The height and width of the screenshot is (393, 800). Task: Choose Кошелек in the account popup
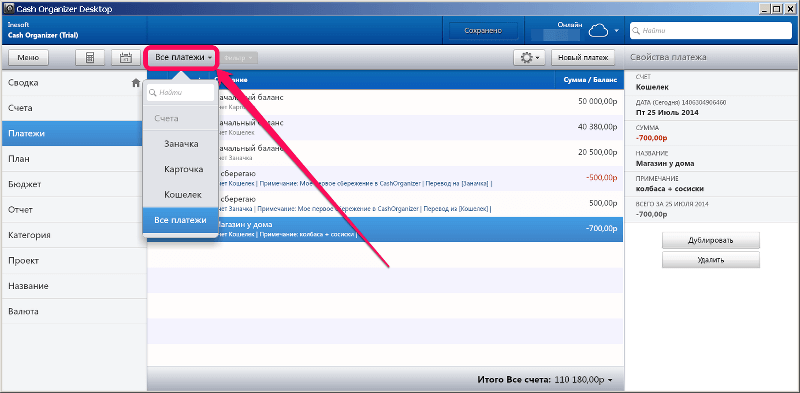click(181, 195)
